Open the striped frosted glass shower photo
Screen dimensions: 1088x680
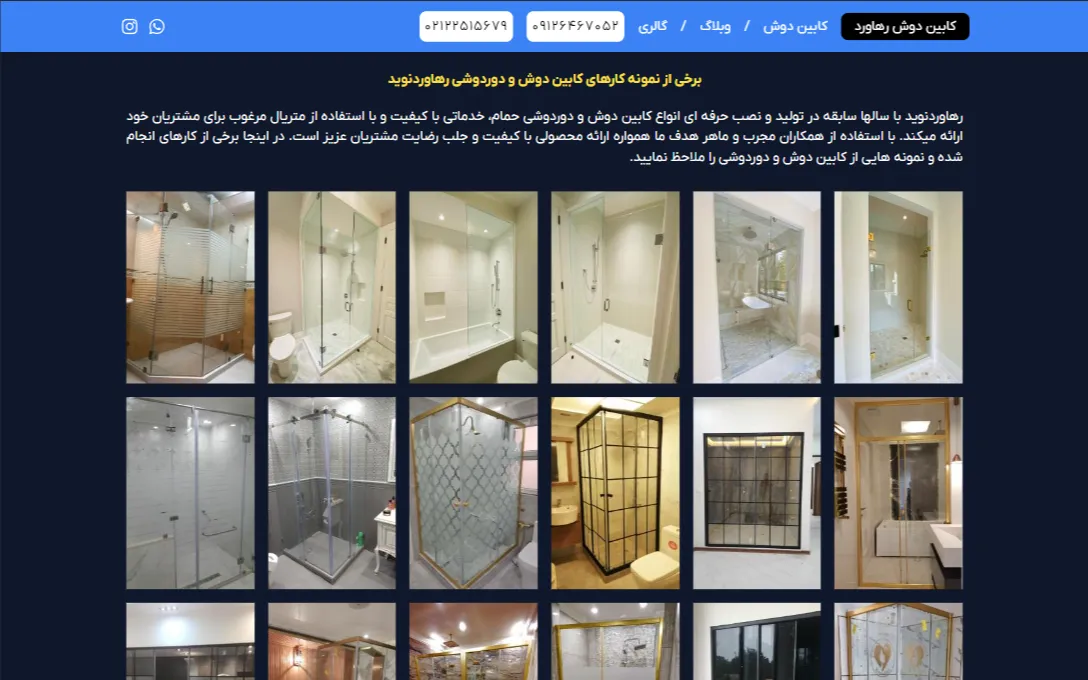190,287
